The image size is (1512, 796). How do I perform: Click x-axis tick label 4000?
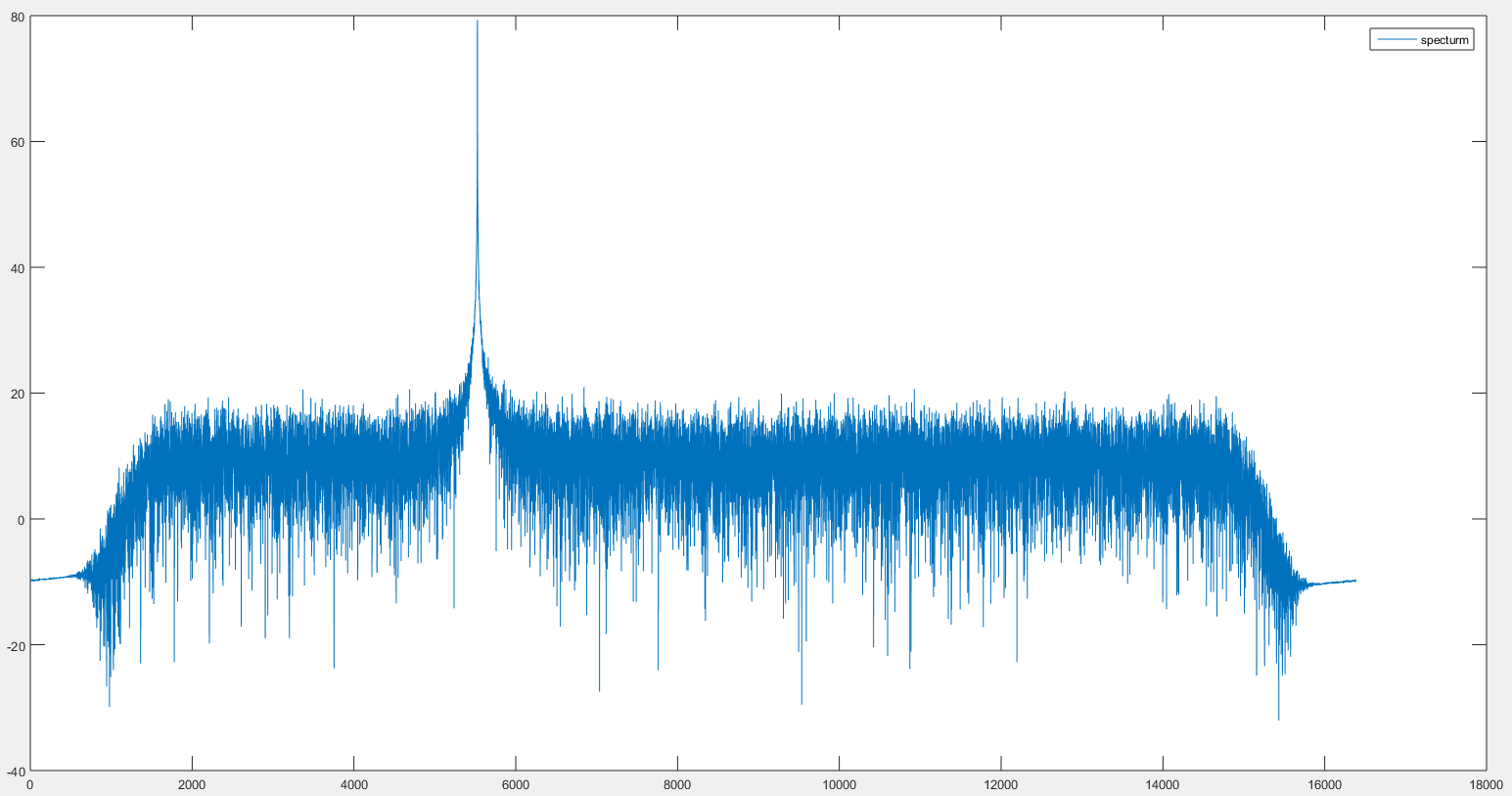[x=353, y=785]
